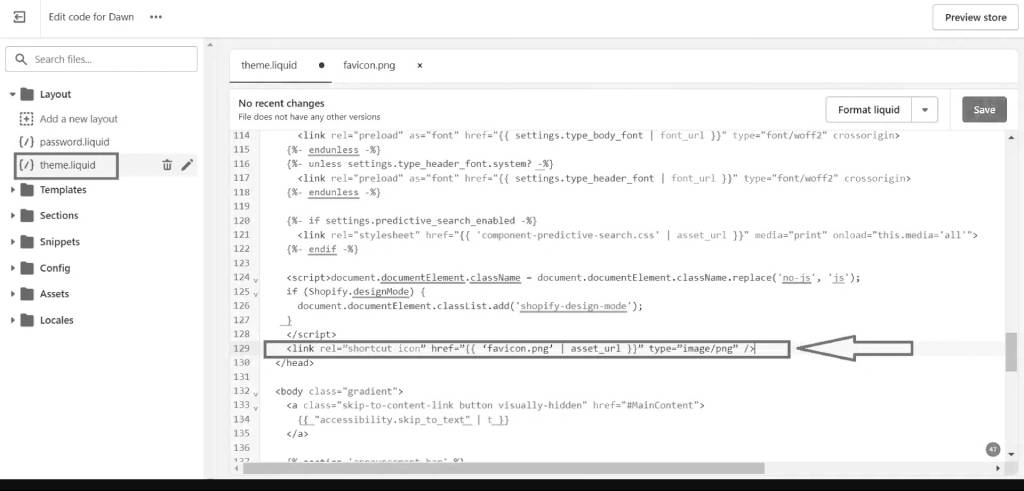Image resolution: width=1024 pixels, height=491 pixels.
Task: Click the body class="gradient" line
Action: pos(339,392)
